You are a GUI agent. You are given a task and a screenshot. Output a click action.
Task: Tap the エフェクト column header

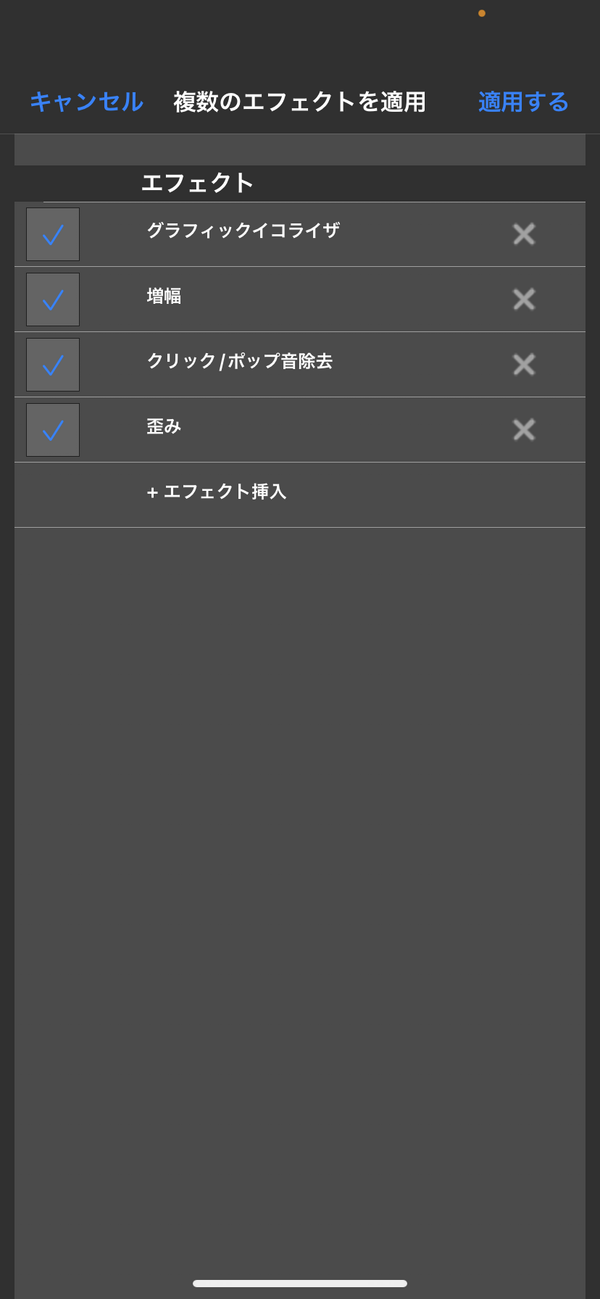point(197,183)
